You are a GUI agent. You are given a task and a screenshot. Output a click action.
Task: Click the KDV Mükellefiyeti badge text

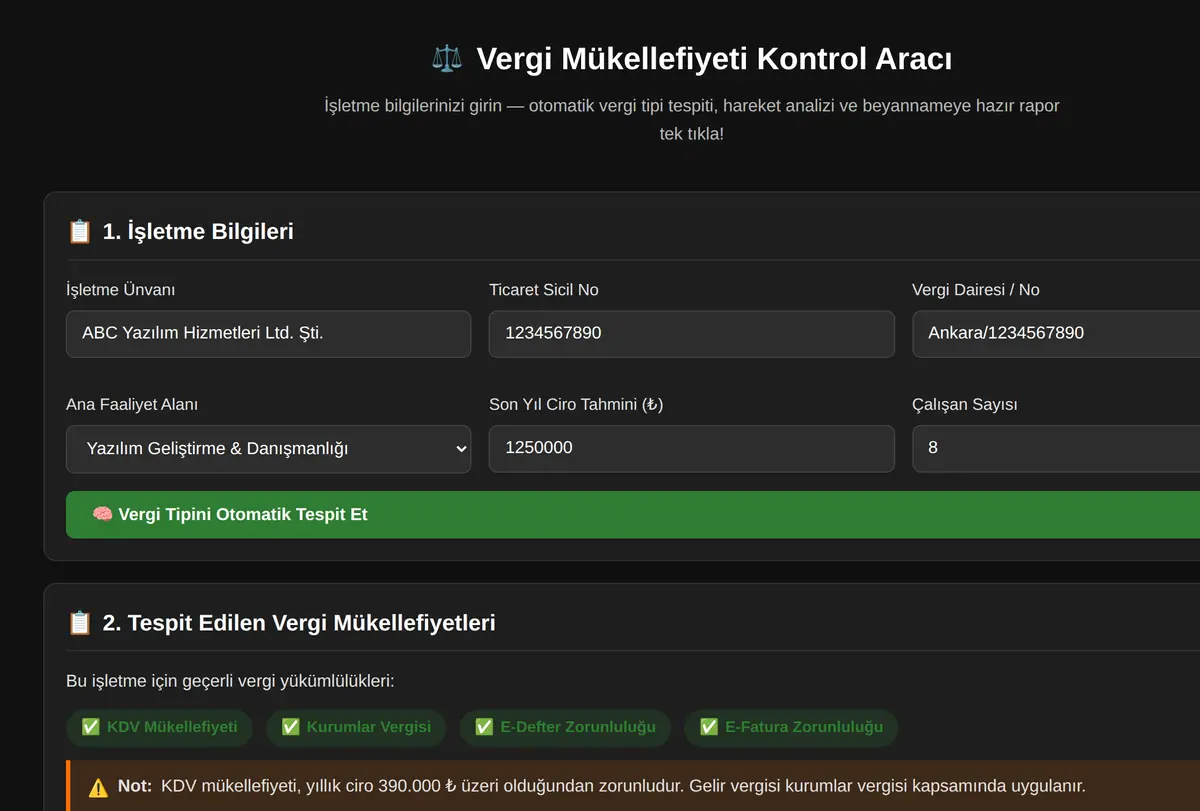172,727
